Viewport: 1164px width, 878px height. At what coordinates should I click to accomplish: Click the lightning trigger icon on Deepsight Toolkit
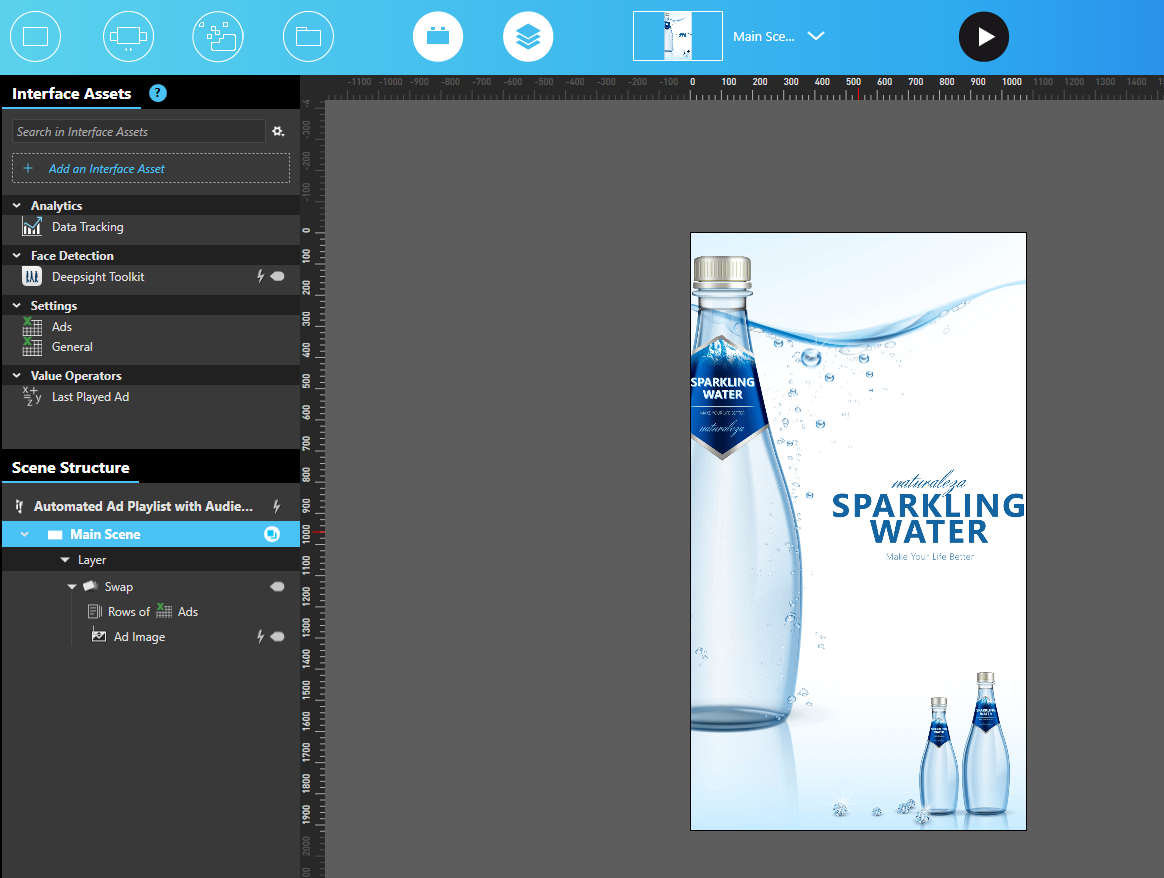click(x=261, y=277)
